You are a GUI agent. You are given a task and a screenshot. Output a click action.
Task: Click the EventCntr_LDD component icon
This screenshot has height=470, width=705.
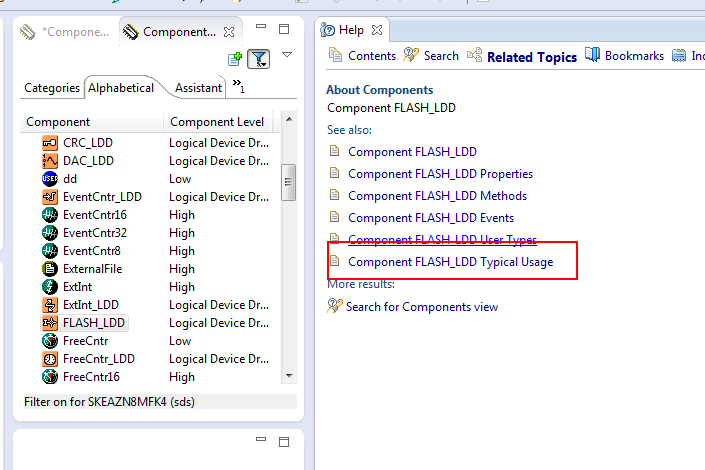[x=50, y=197]
